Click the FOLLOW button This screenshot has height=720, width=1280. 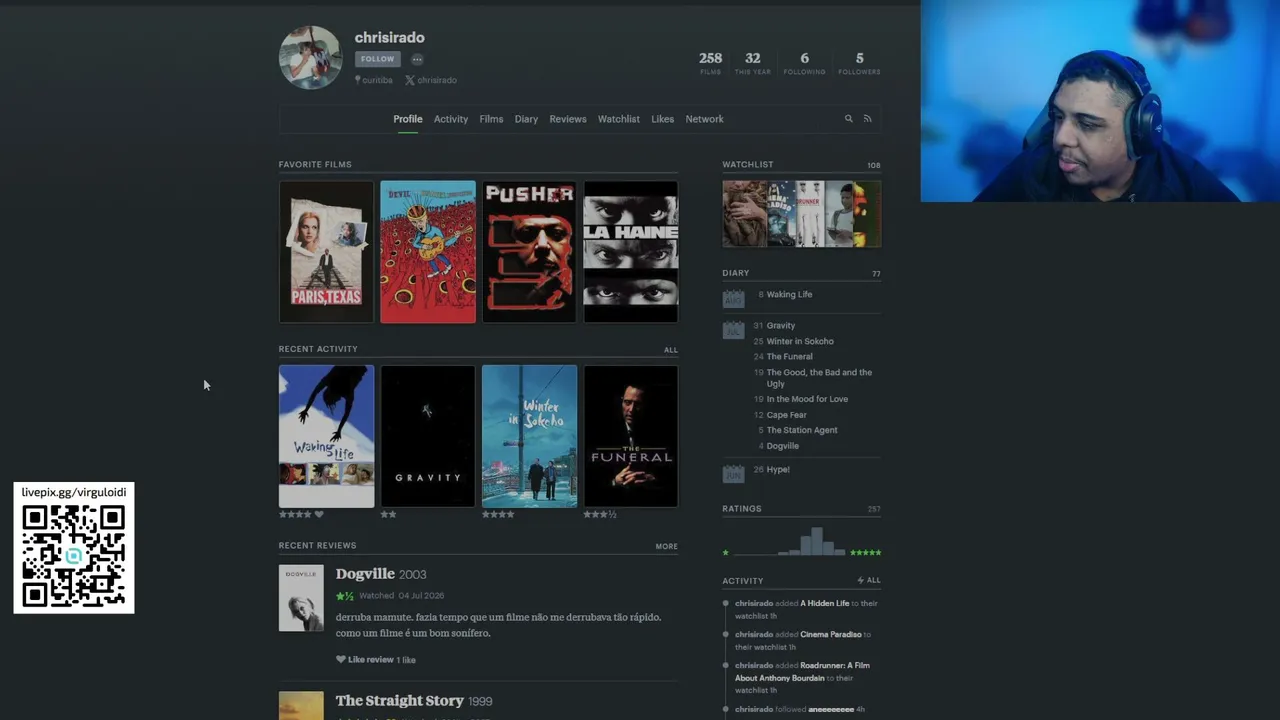[378, 59]
